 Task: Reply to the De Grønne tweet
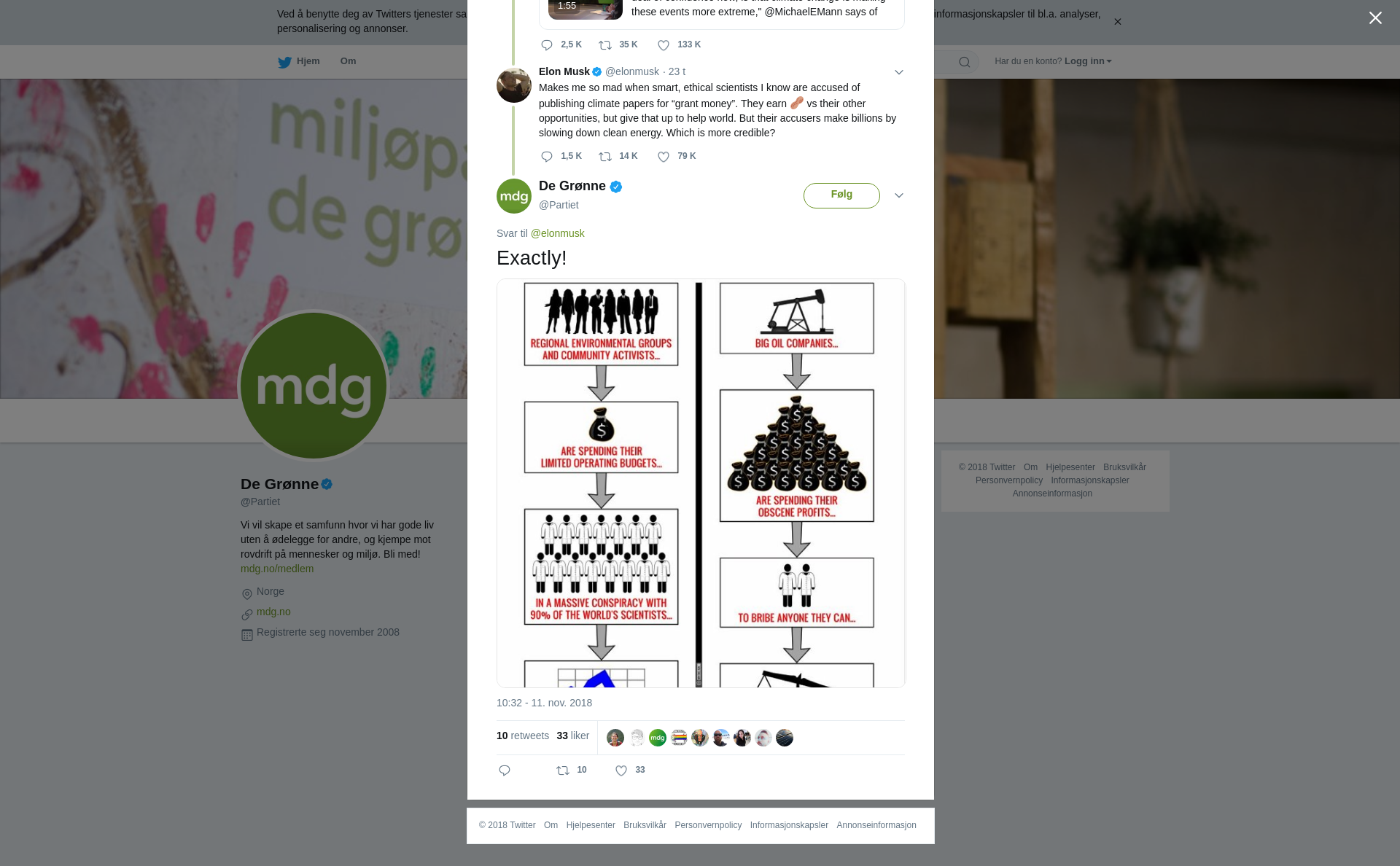point(505,771)
